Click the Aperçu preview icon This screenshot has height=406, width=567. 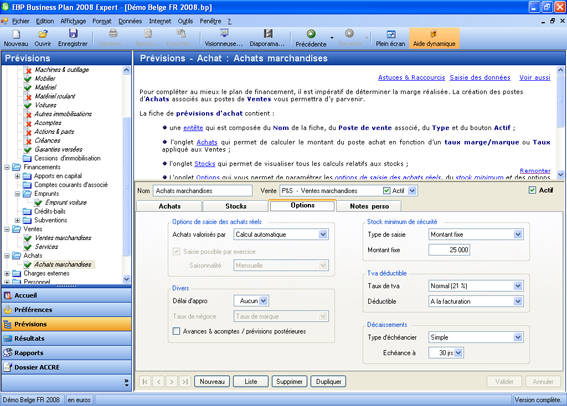pos(148,38)
